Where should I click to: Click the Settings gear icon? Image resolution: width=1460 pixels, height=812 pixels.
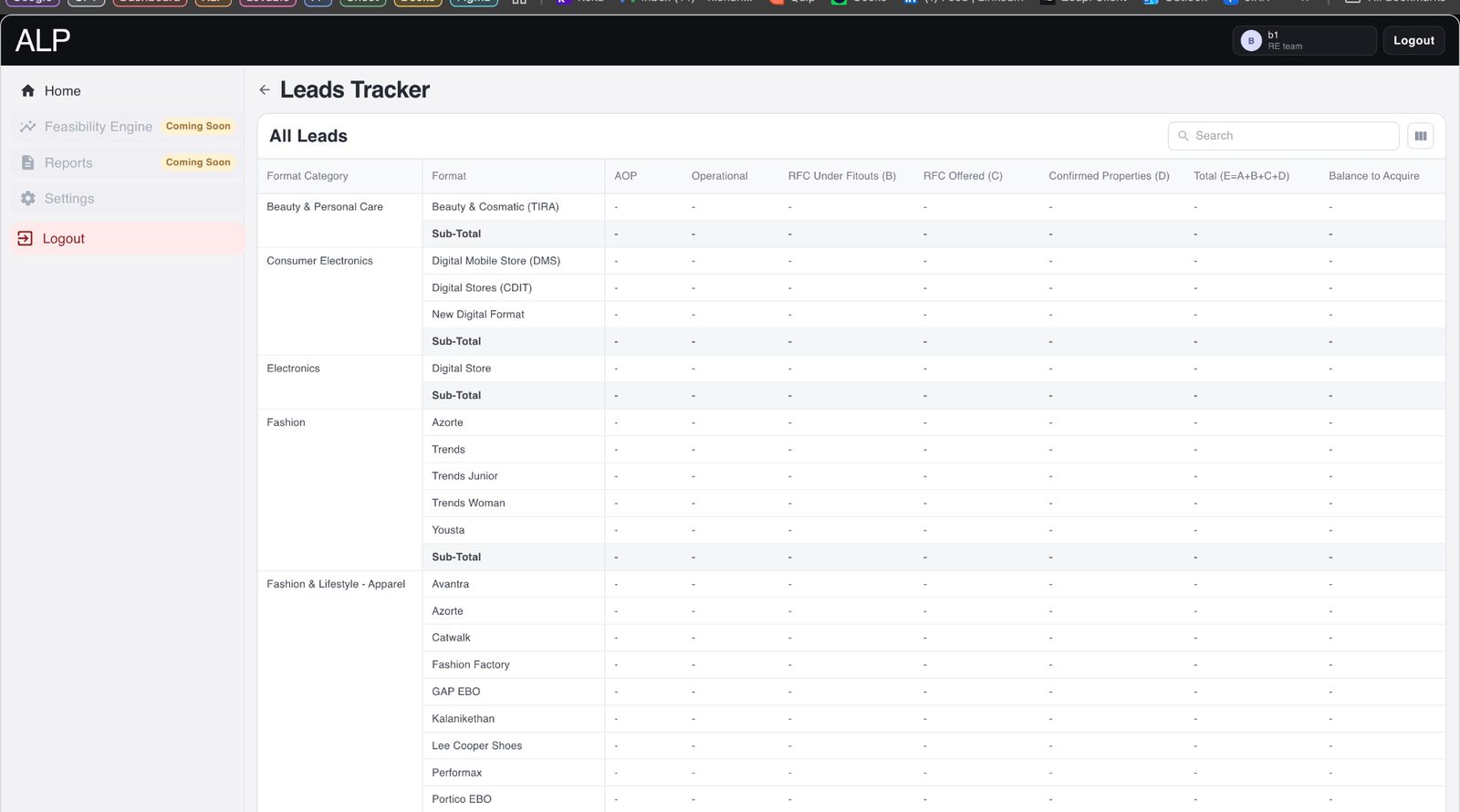click(28, 198)
